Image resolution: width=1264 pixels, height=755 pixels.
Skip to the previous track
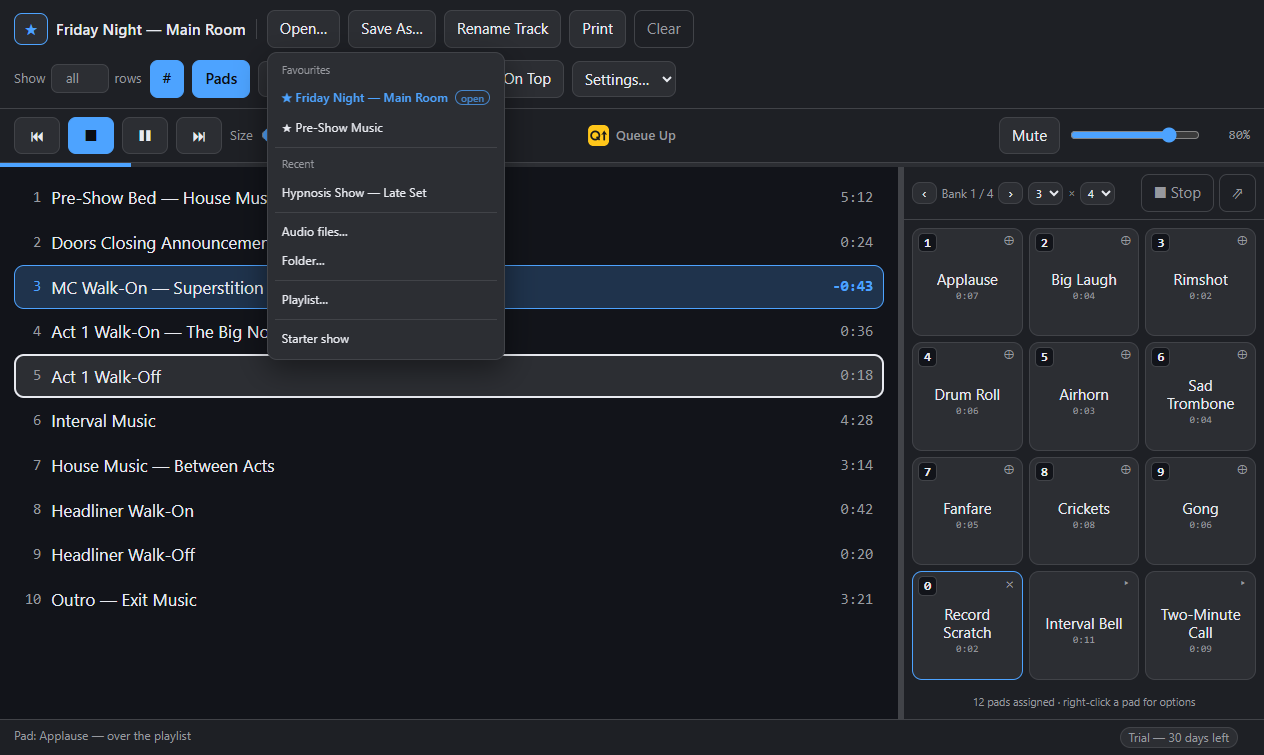pyautogui.click(x=37, y=135)
